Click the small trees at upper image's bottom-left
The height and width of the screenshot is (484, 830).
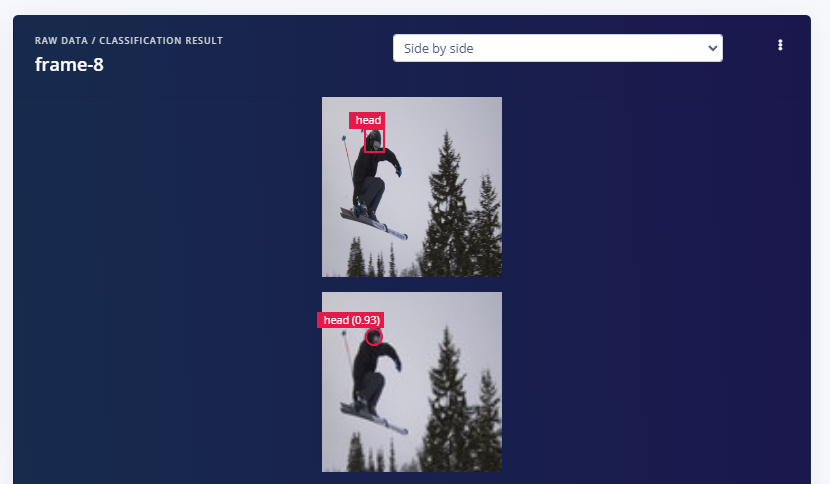pyautogui.click(x=371, y=258)
